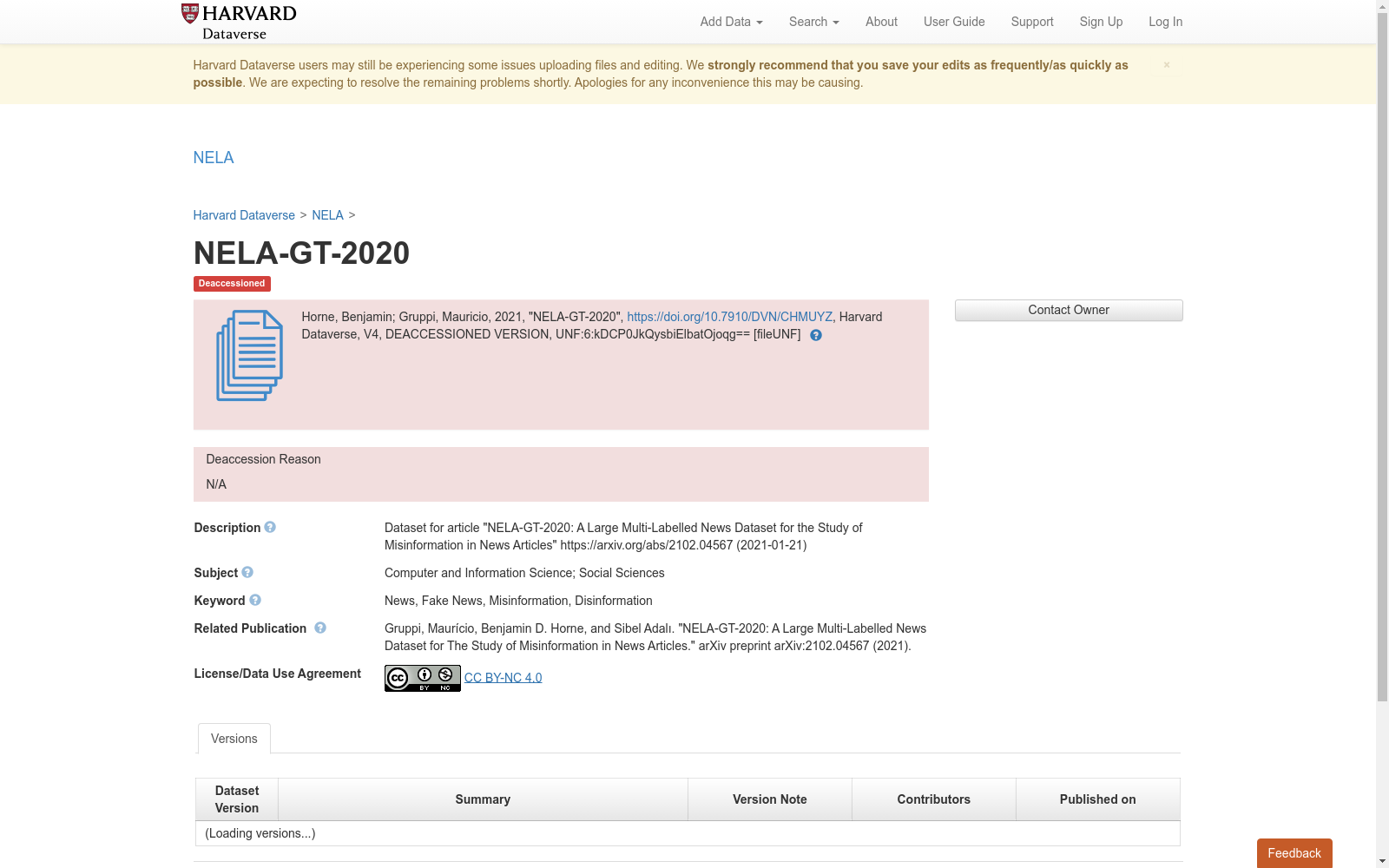Go to Harvard Dataverse breadcrumb link

pyautogui.click(x=244, y=215)
